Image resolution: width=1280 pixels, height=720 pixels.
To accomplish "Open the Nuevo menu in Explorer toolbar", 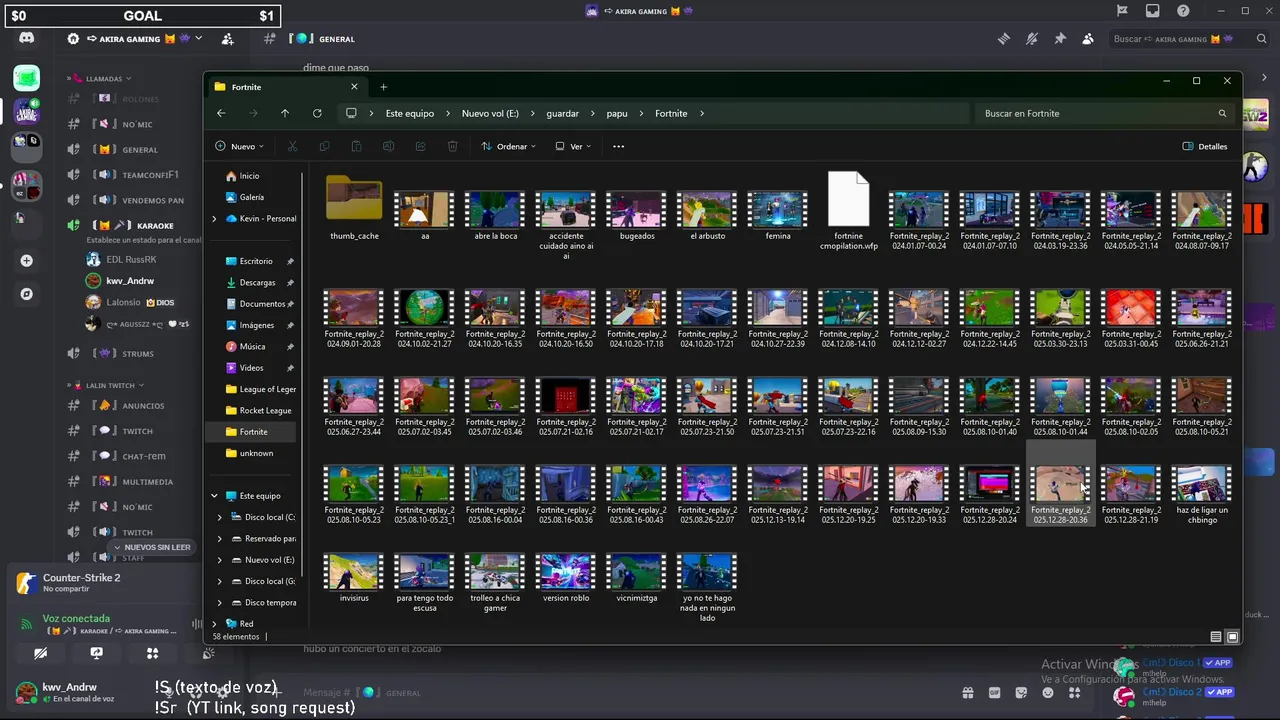I will pos(240,146).
